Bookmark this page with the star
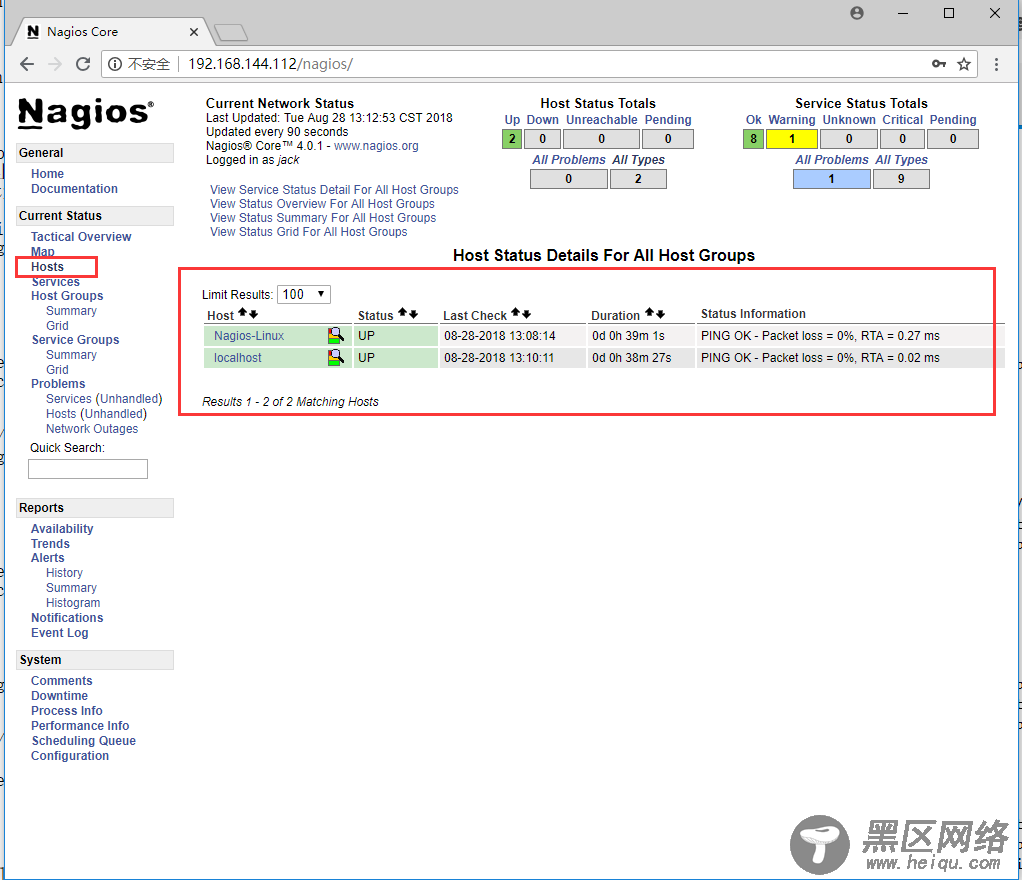This screenshot has height=880, width=1022. (964, 64)
